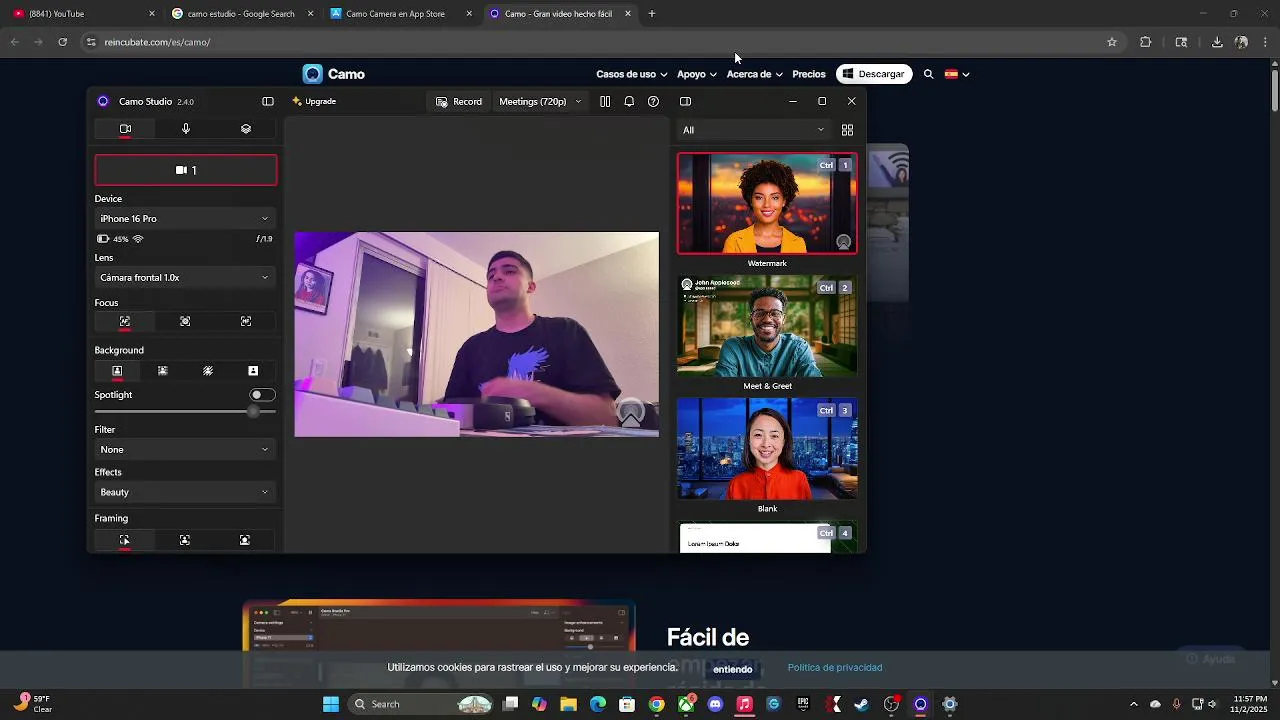Select camera source 1 button
Viewport: 1280px width, 720px height.
186,170
